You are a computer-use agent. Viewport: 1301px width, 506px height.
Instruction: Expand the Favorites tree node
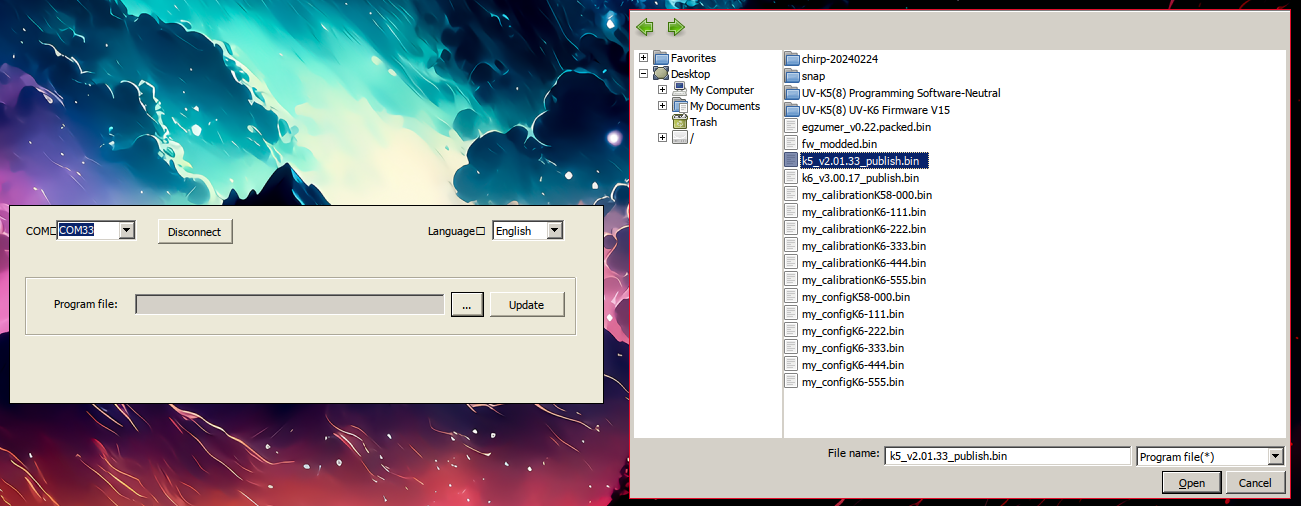tap(644, 58)
